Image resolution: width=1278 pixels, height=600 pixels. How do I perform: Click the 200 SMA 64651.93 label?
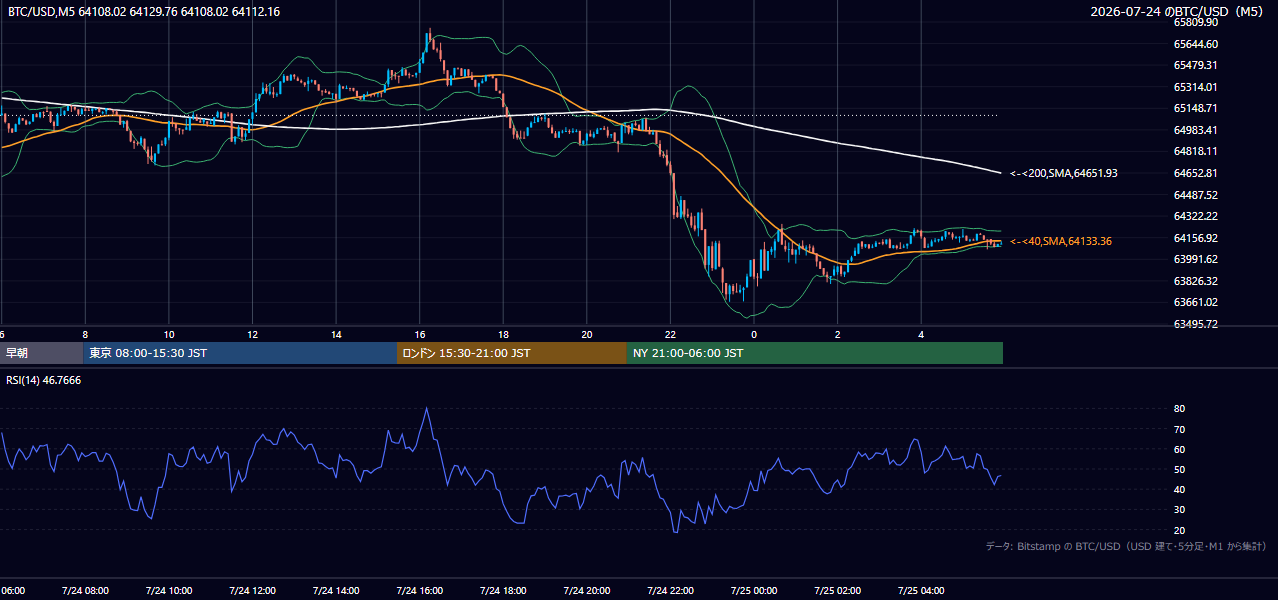pyautogui.click(x=1064, y=173)
